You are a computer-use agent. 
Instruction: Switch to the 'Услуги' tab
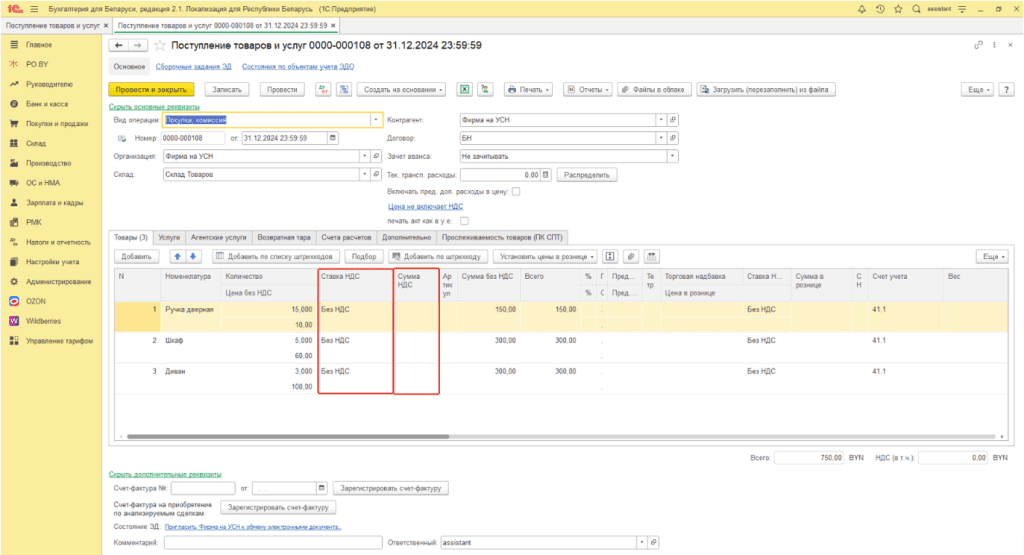[x=169, y=237]
